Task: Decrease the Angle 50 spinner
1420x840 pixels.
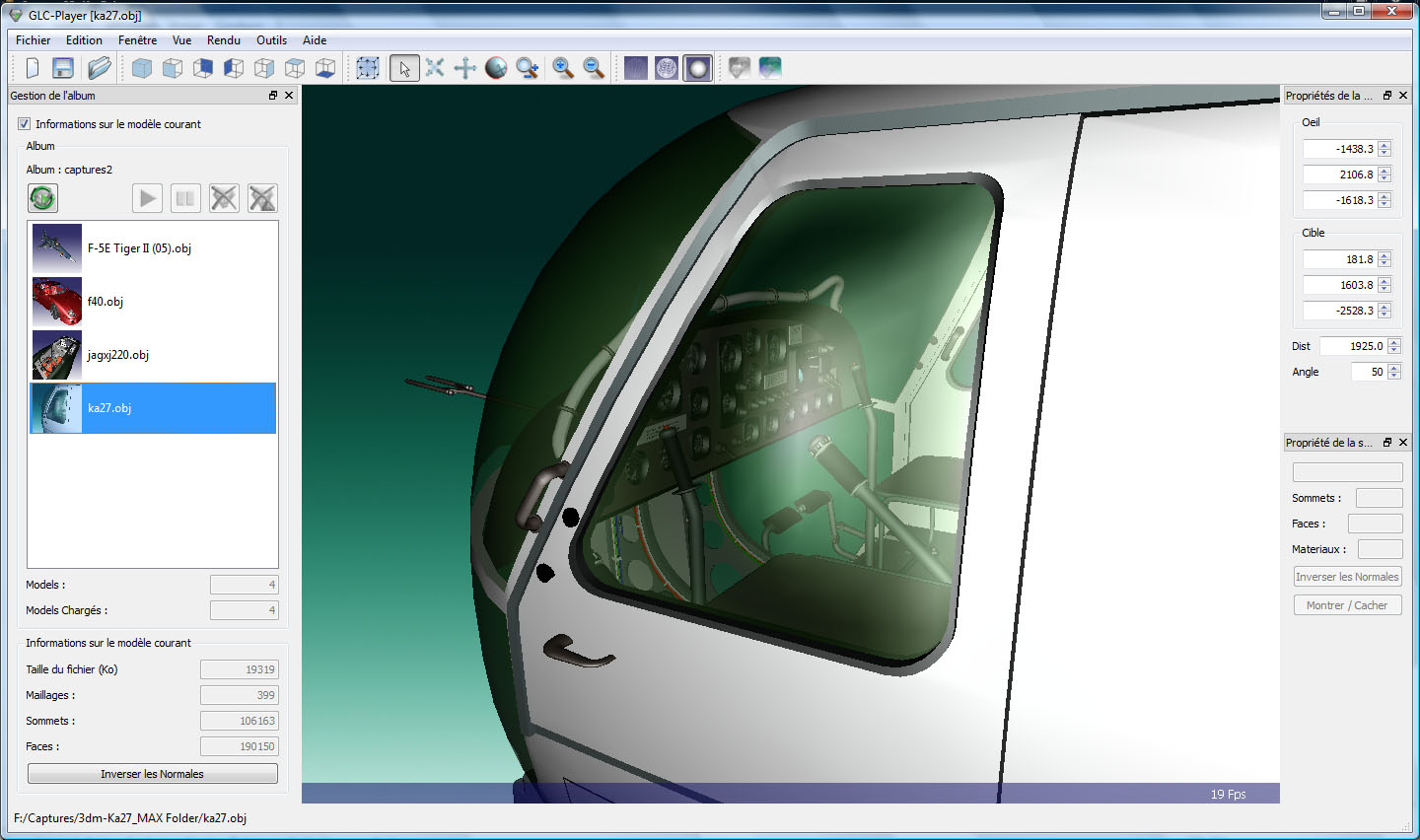Action: (1394, 376)
